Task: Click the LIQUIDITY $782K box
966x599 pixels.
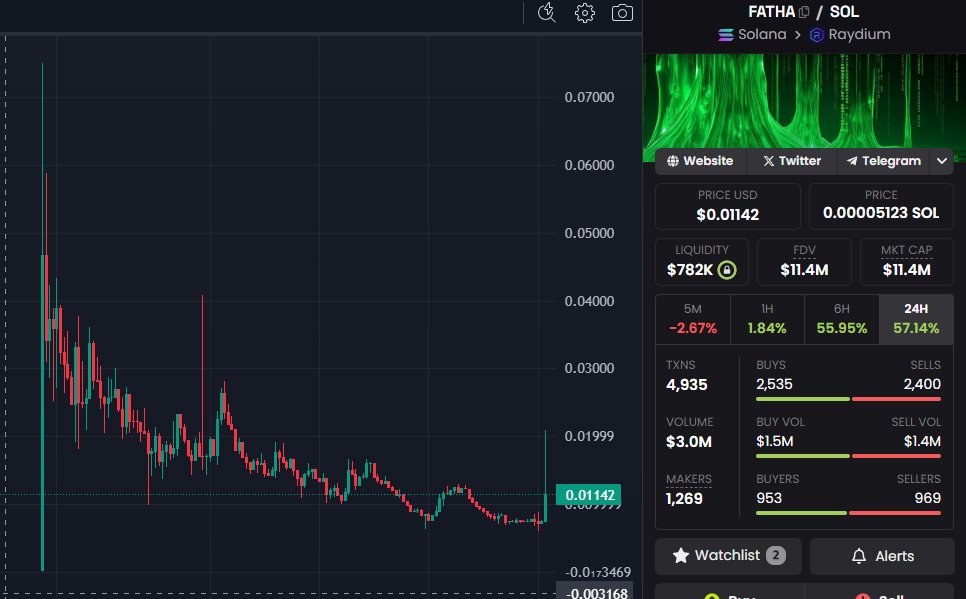Action: click(x=702, y=262)
